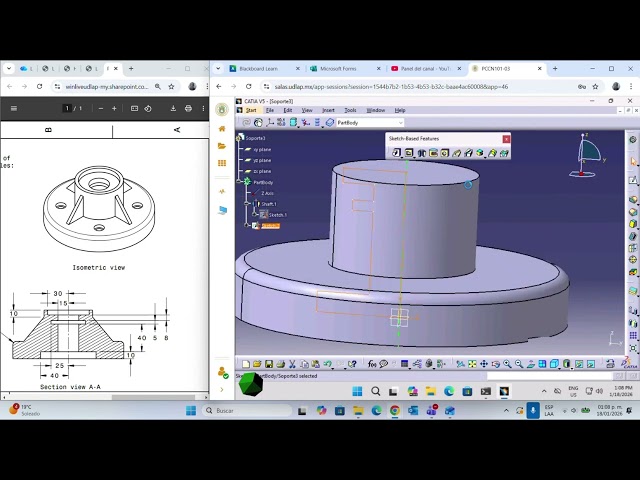Click CATIA Print icon

[x=280, y=364]
